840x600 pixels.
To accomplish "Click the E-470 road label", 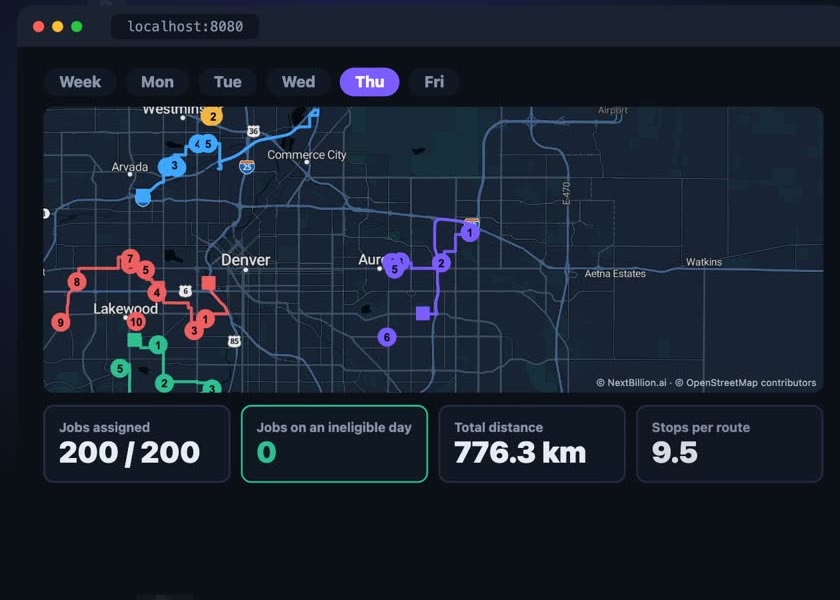I will 567,193.
